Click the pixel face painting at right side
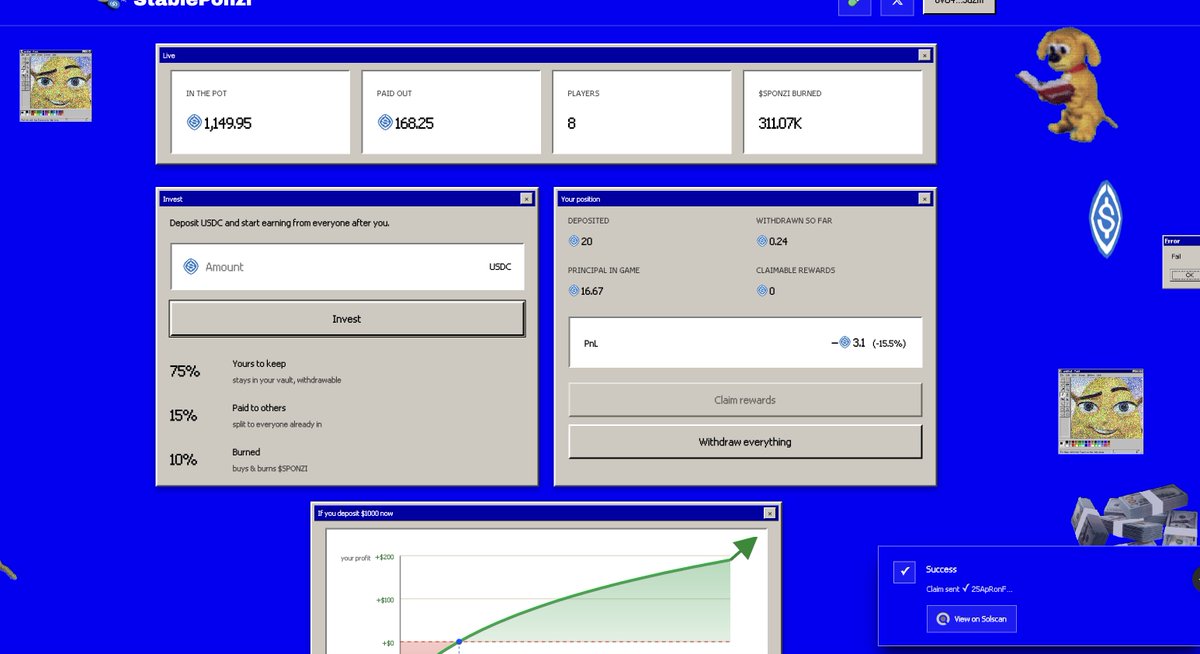 point(1100,409)
